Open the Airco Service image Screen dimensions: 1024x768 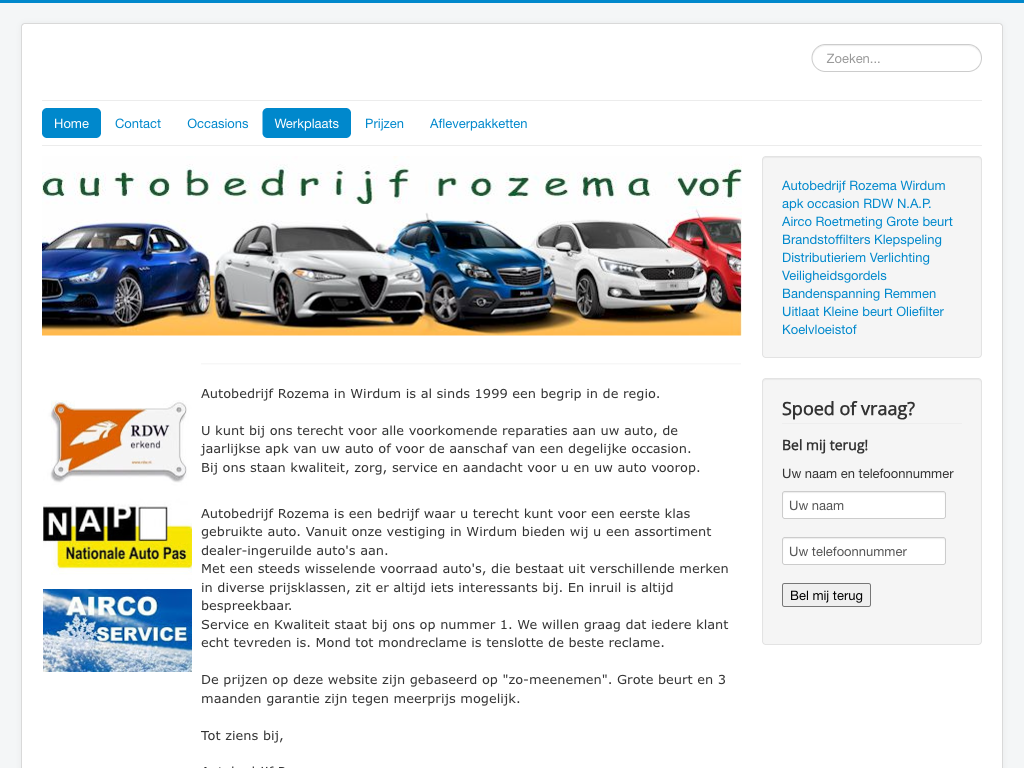[x=117, y=630]
